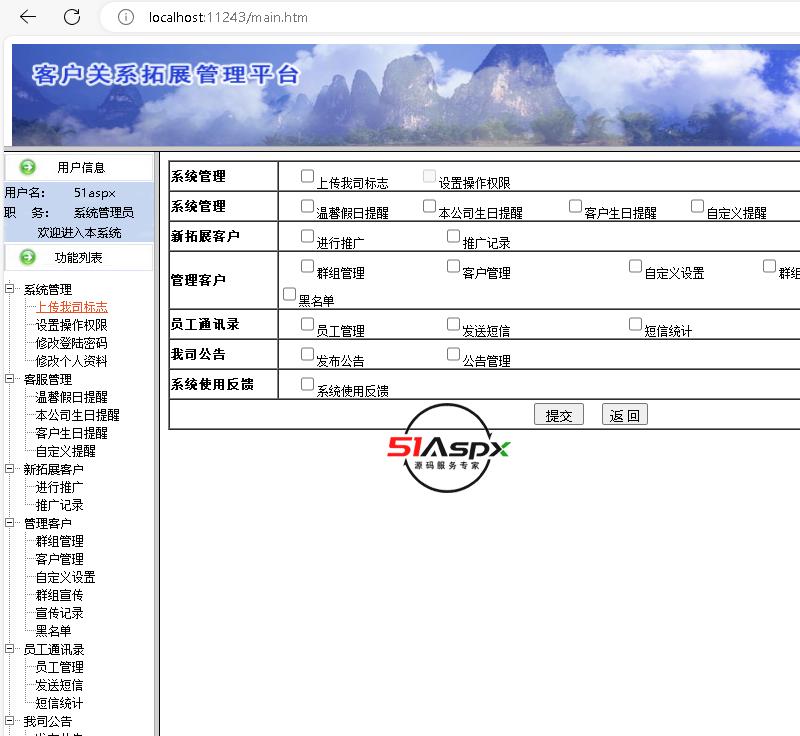Click the 51Aspx logo image
The width and height of the screenshot is (800, 736).
click(448, 448)
